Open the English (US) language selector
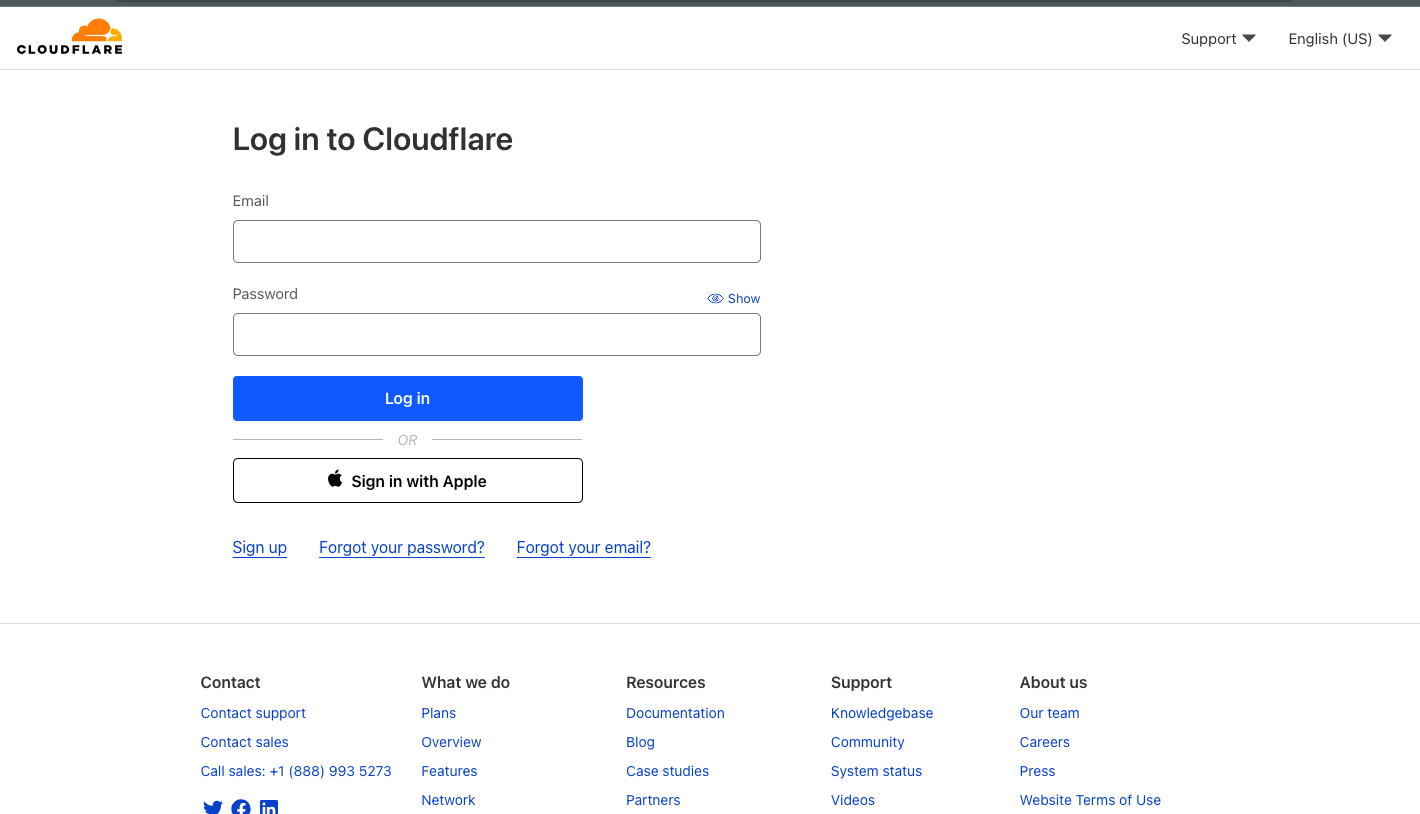This screenshot has width=1420, height=814. coord(1339,39)
